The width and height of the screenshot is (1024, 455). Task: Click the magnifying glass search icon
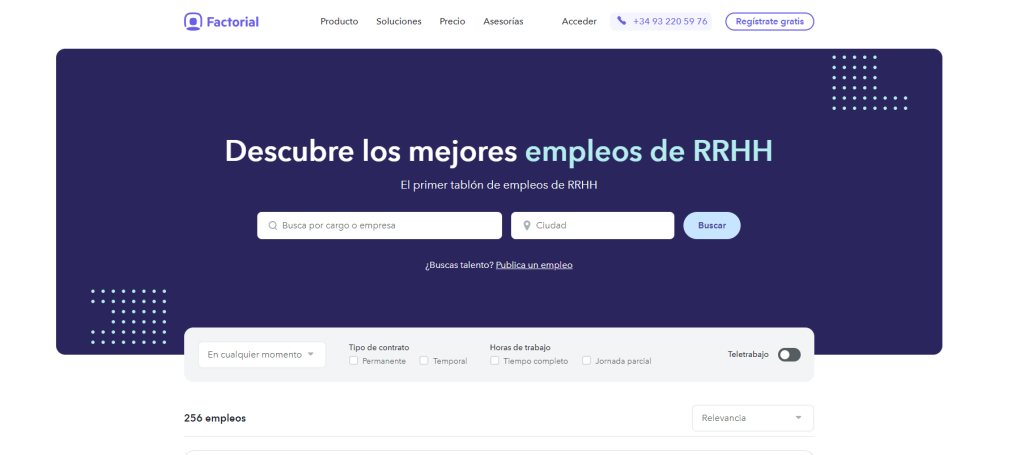pyautogui.click(x=272, y=226)
